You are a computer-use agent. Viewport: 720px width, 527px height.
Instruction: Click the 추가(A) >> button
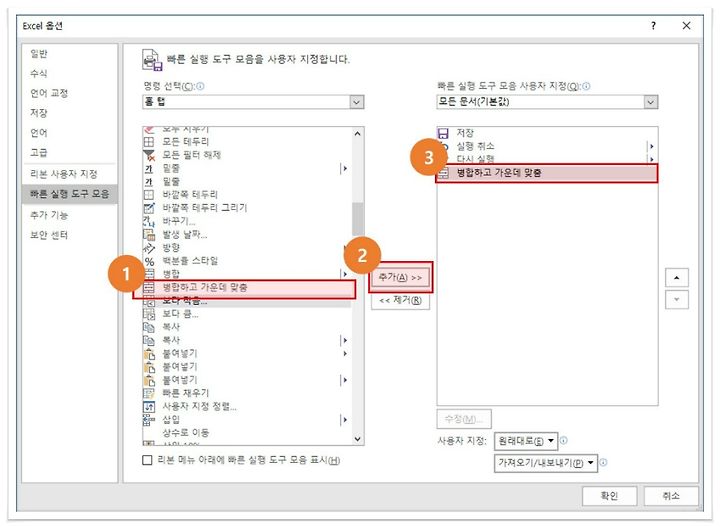(400, 278)
